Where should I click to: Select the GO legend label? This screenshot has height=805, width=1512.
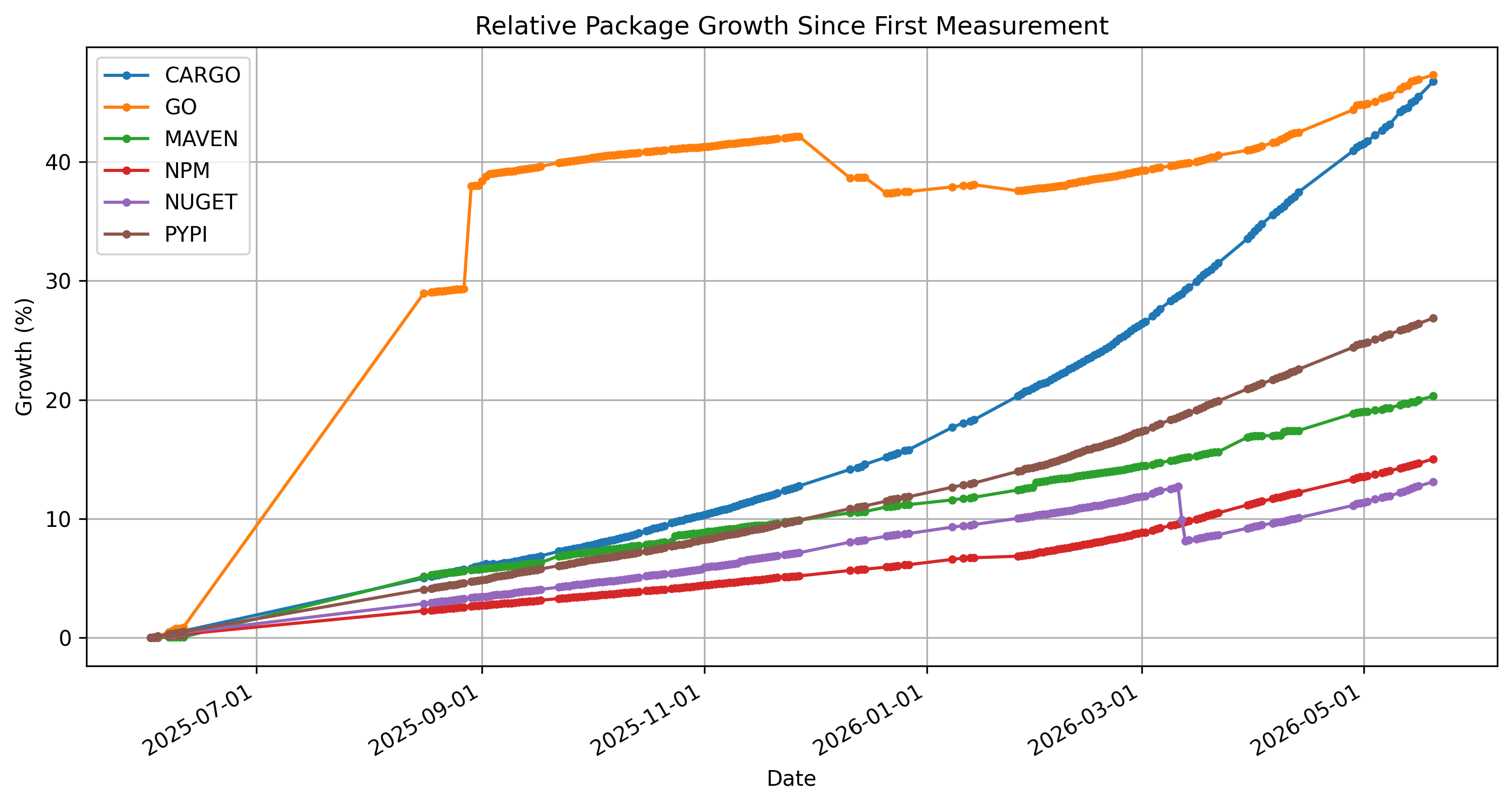point(181,107)
